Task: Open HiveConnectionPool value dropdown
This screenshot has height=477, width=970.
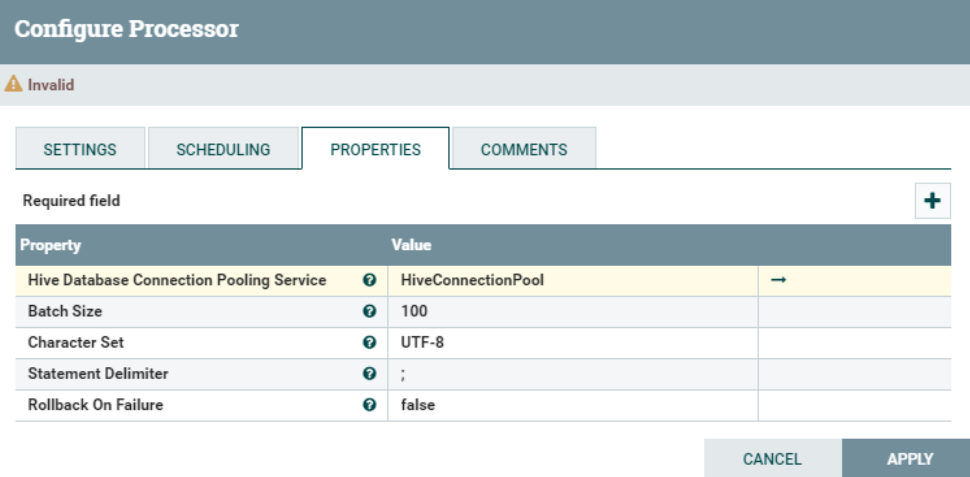Action: [573, 280]
